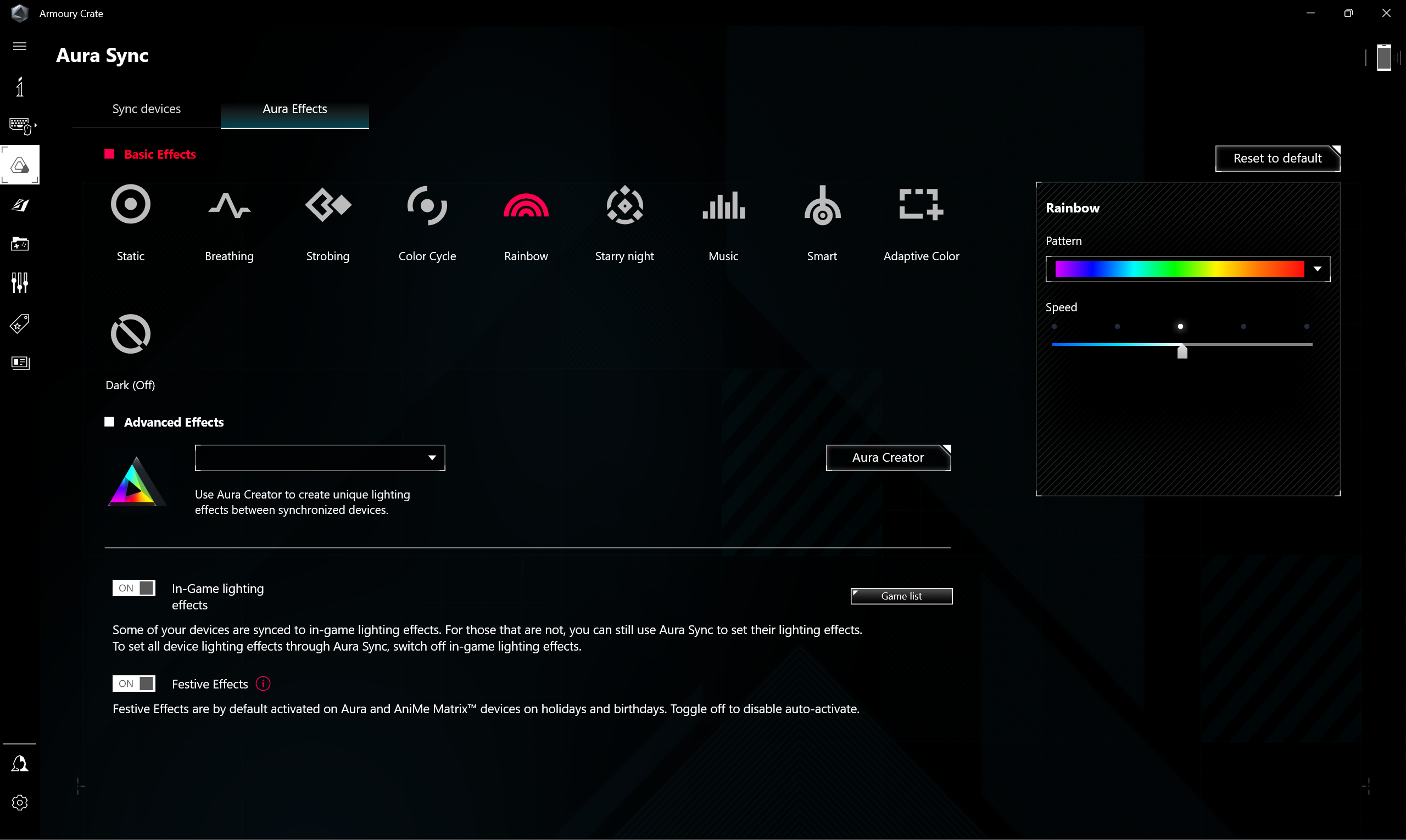Pick the Strobing lighting effect
This screenshot has width=1406, height=840.
point(328,205)
